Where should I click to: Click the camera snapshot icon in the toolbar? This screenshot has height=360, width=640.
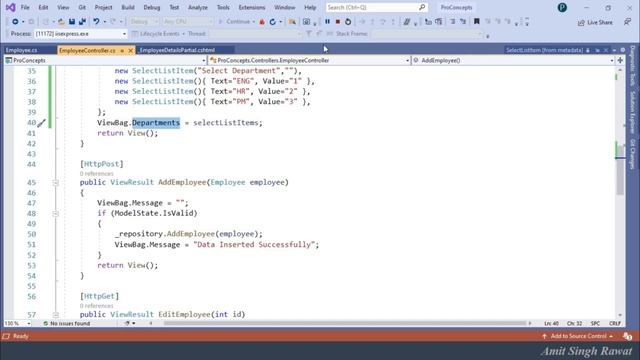[x=307, y=22]
